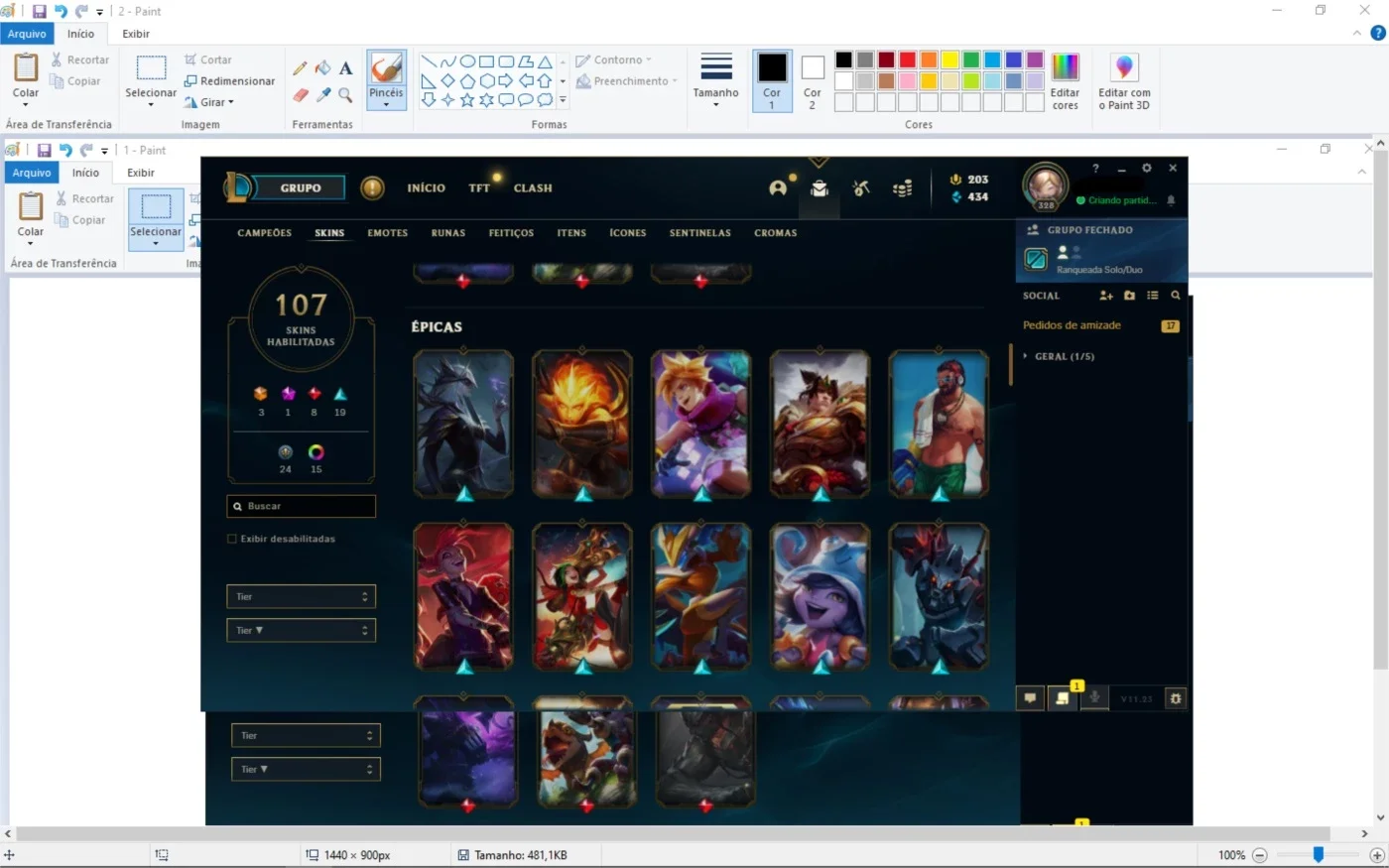Pick the Fill bucket tool
The height and width of the screenshot is (868, 1389).
click(x=322, y=68)
